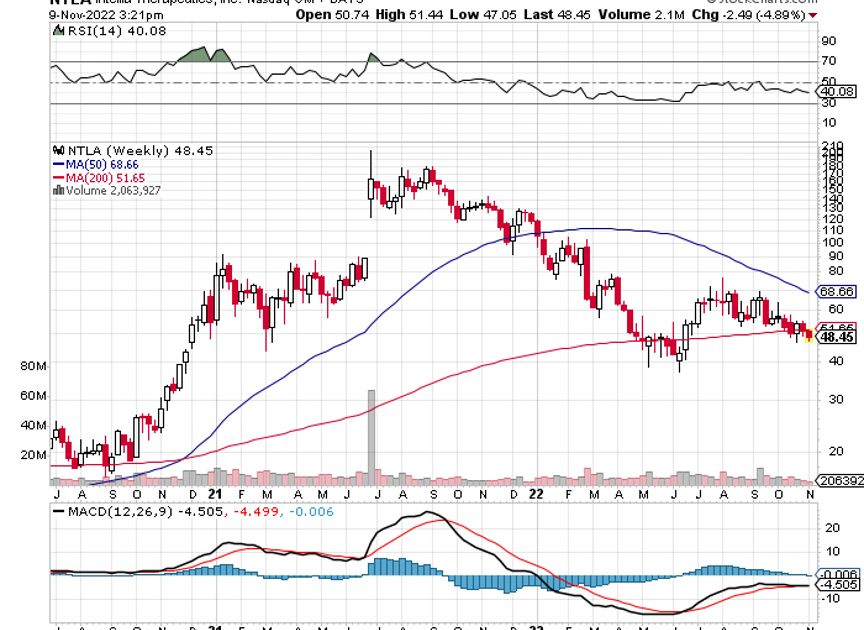Click the 48.45 last price axis tag
The image size is (864, 630).
pos(836,338)
